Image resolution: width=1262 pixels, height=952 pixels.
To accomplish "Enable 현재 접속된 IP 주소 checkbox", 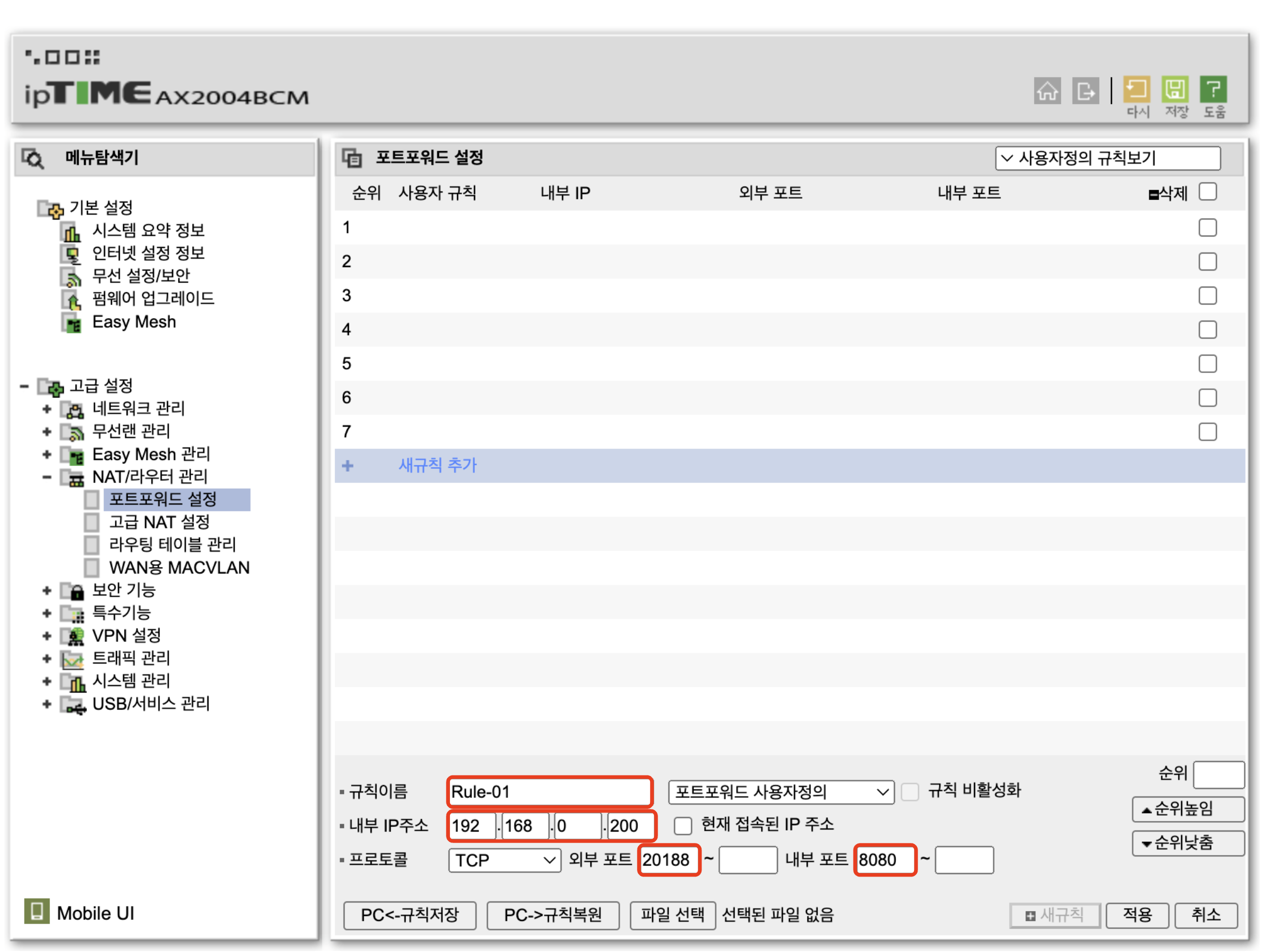I will pos(683,825).
